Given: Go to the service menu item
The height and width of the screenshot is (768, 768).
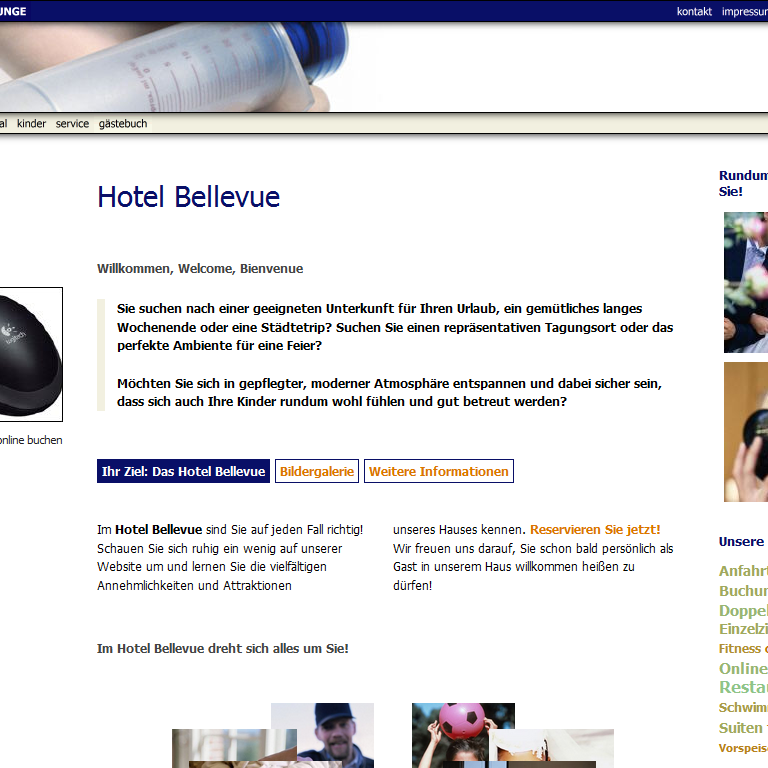Looking at the screenshot, I should click(72, 123).
